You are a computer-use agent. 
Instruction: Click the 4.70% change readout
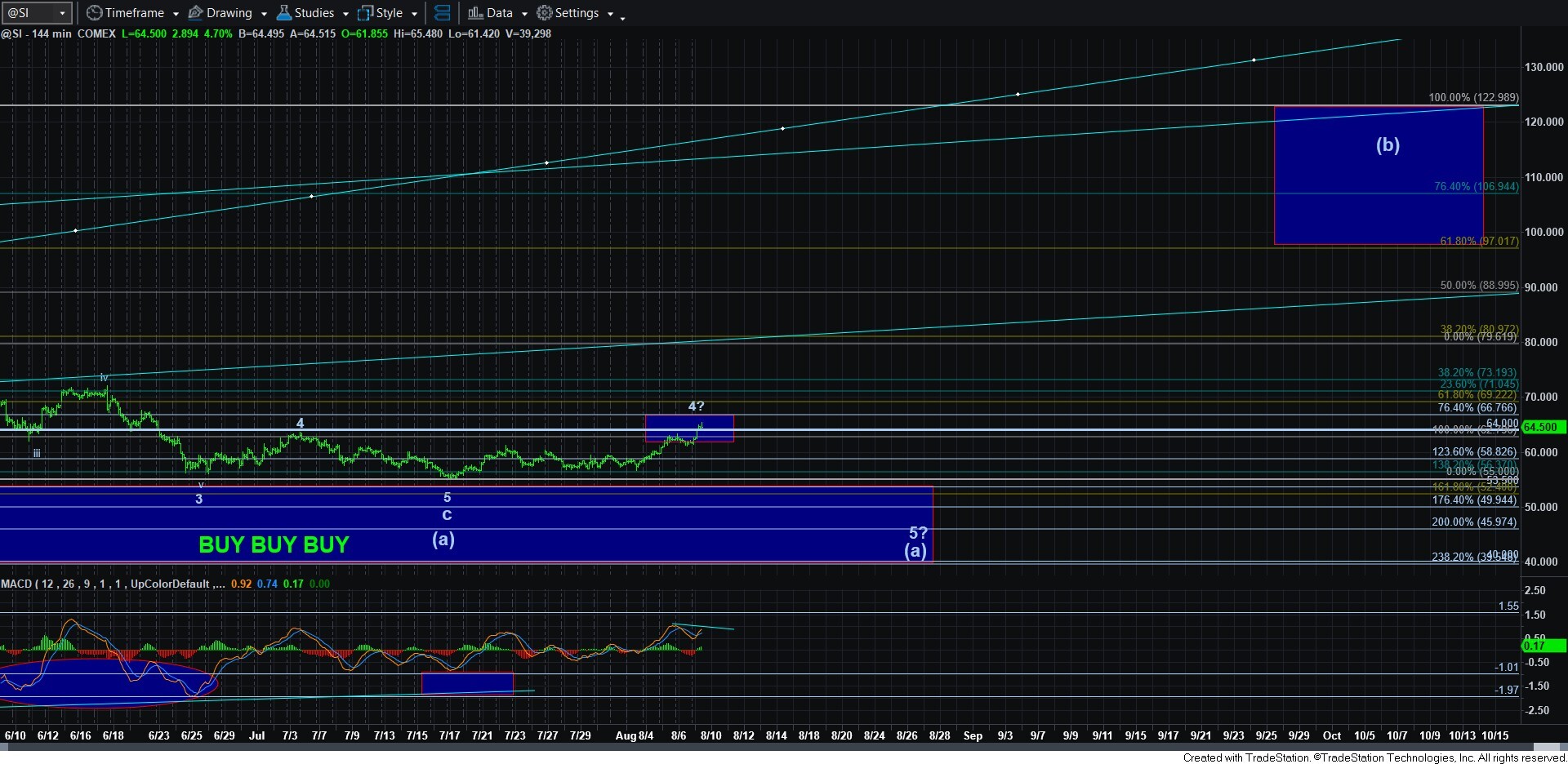pyautogui.click(x=216, y=33)
